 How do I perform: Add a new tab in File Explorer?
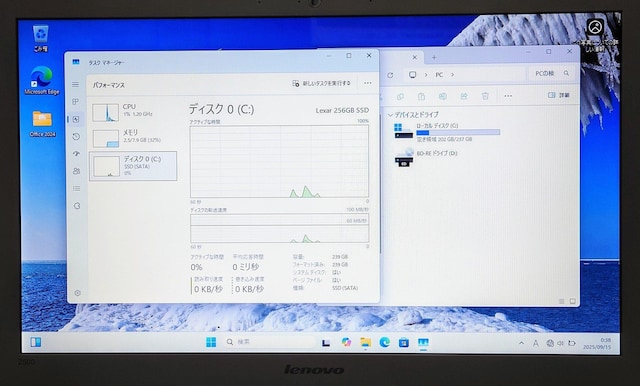(434, 58)
